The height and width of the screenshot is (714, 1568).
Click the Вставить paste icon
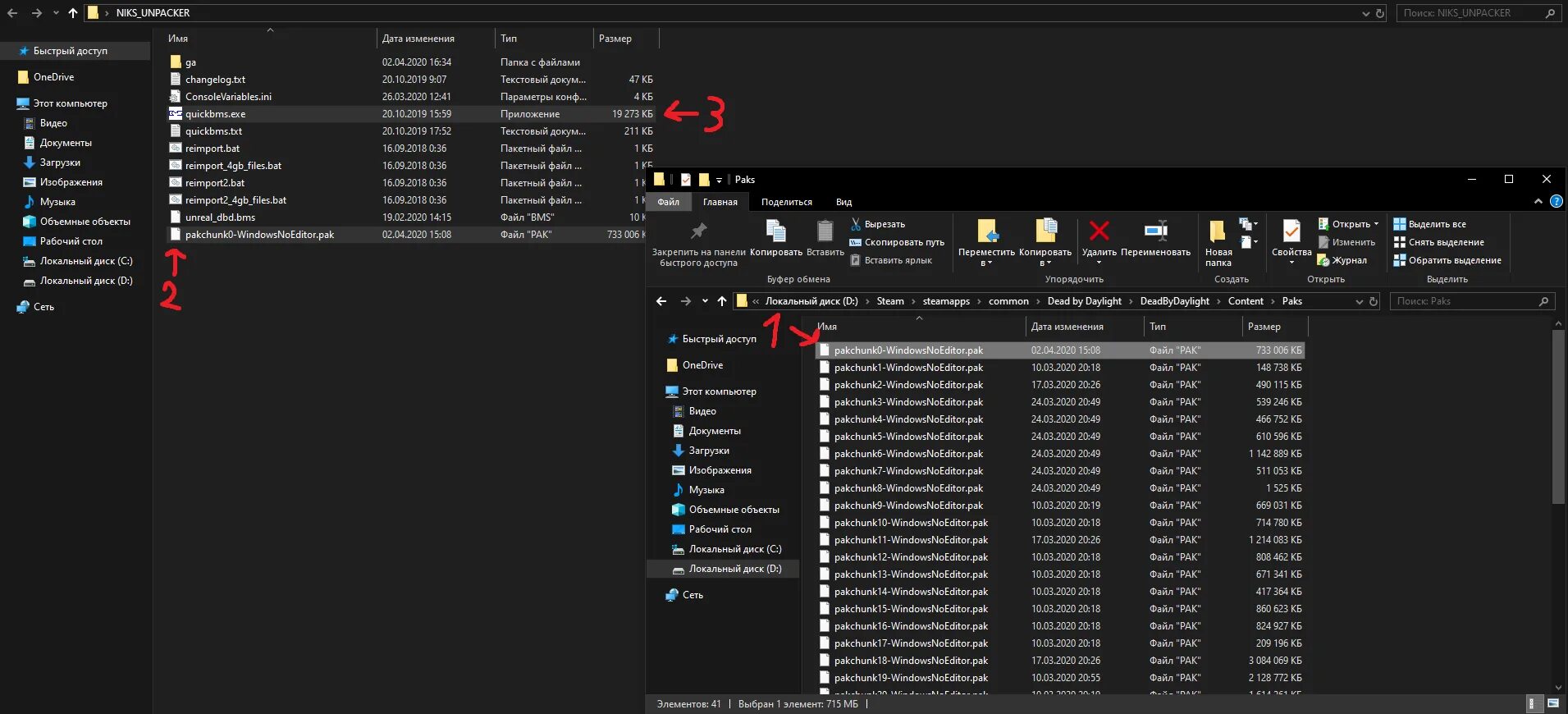825,231
